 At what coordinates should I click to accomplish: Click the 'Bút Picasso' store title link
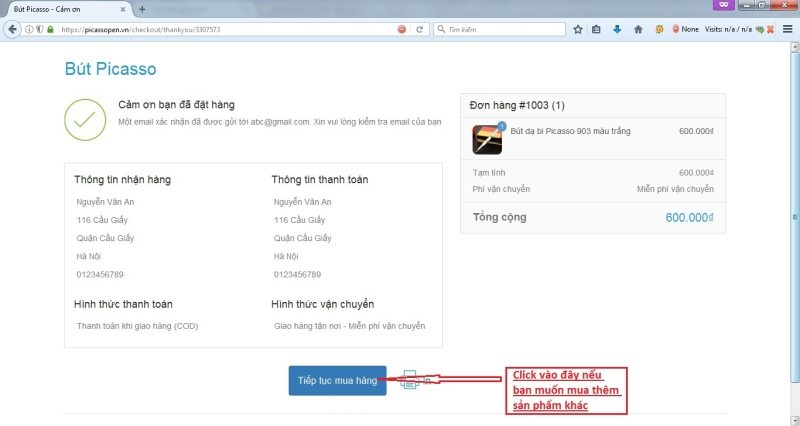pos(110,69)
